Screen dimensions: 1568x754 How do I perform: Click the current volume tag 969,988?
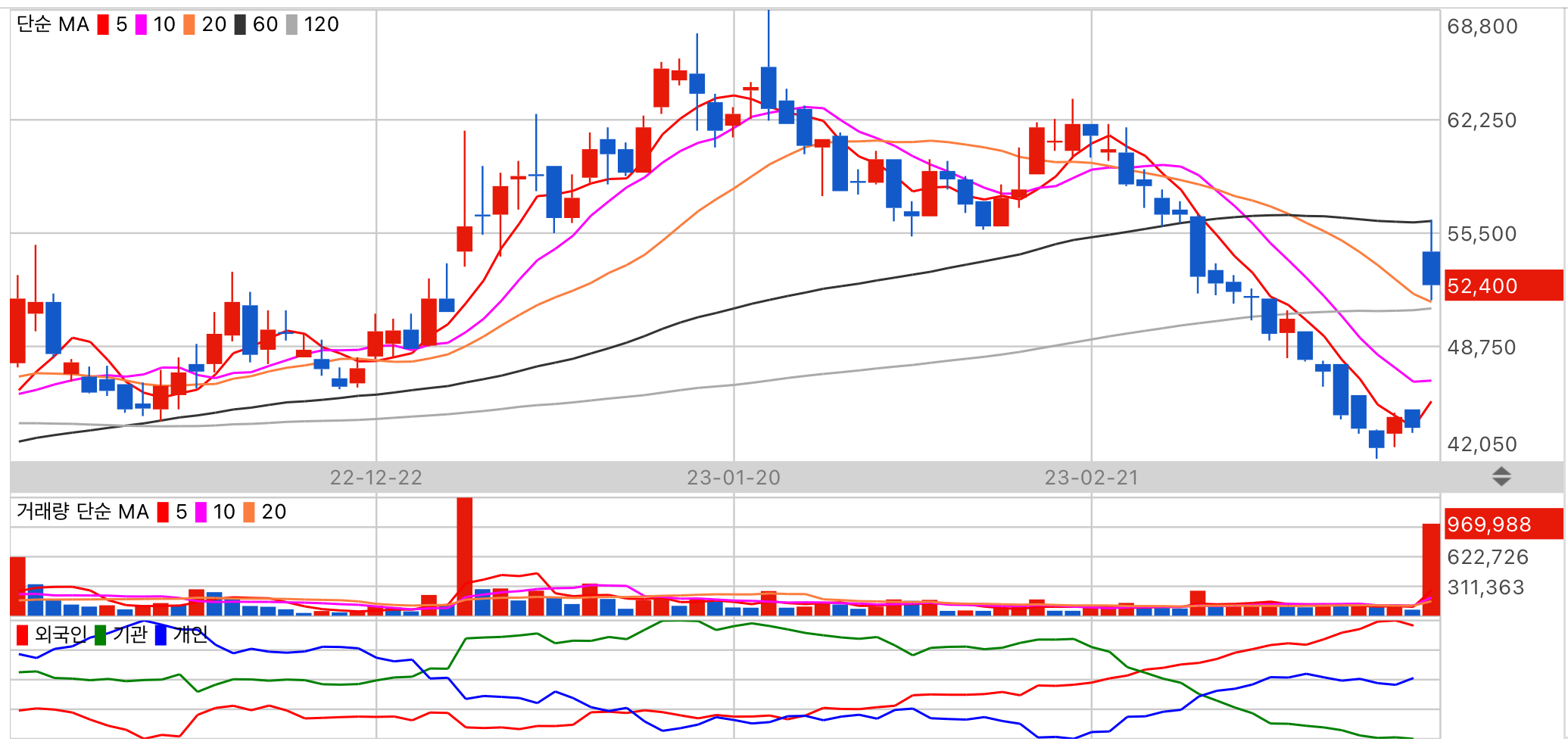tap(1504, 524)
